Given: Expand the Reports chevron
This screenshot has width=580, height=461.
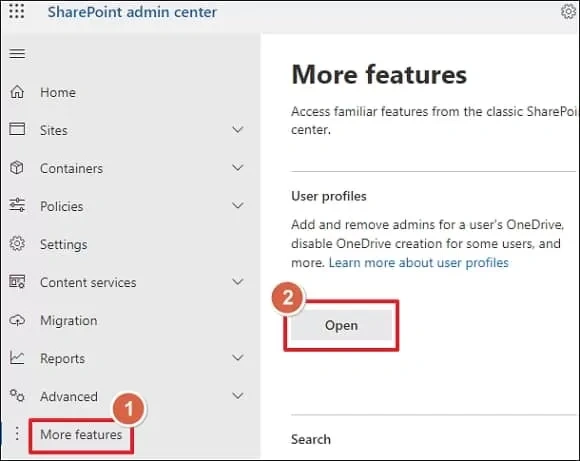Looking at the screenshot, I should pos(238,358).
